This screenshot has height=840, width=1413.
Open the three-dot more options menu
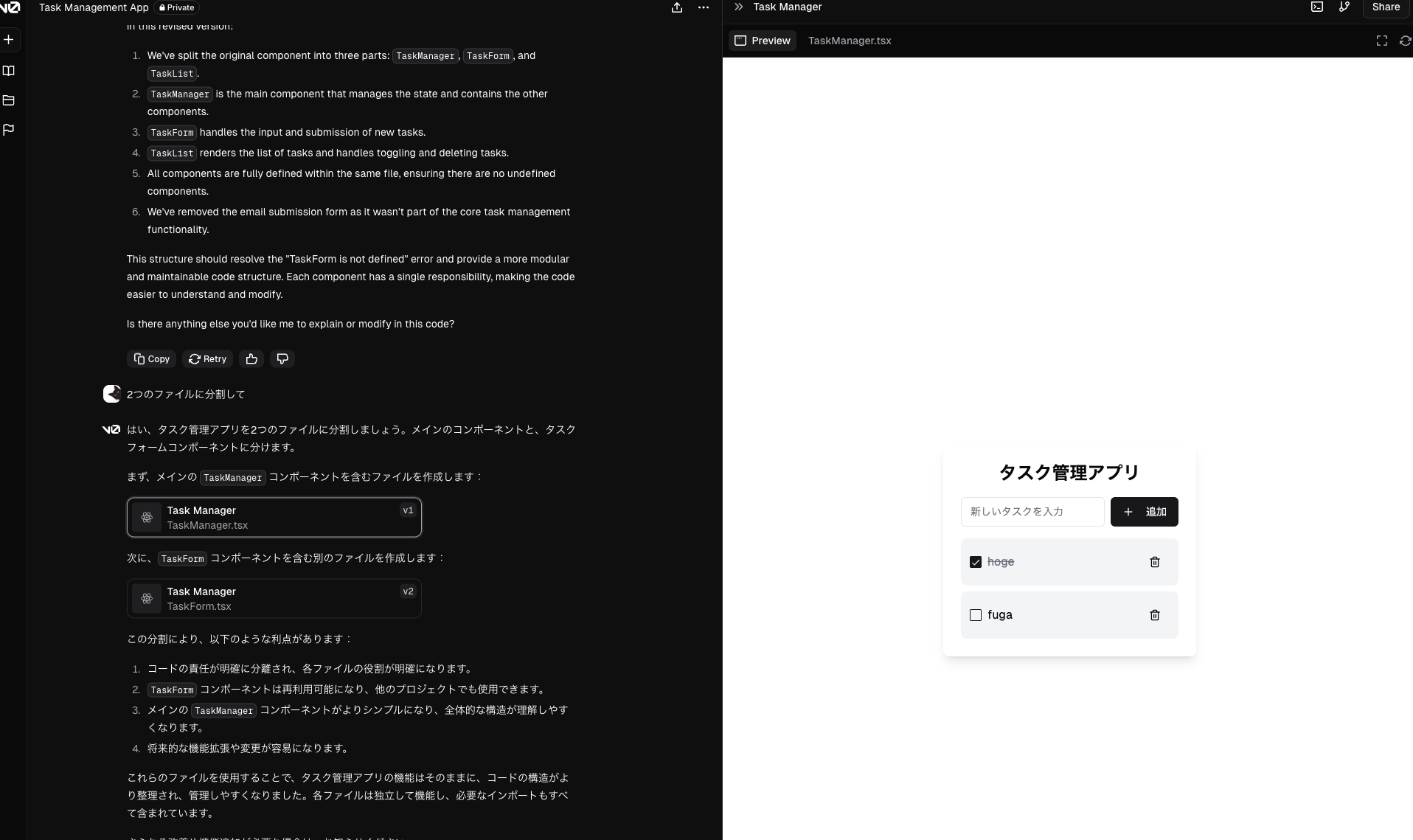coord(703,8)
